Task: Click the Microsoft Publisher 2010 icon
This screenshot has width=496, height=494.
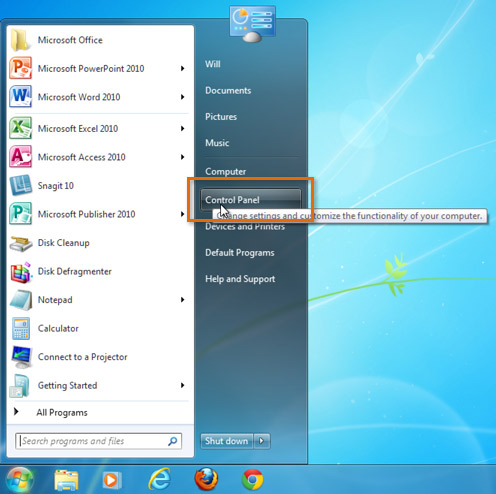Action: [21, 214]
